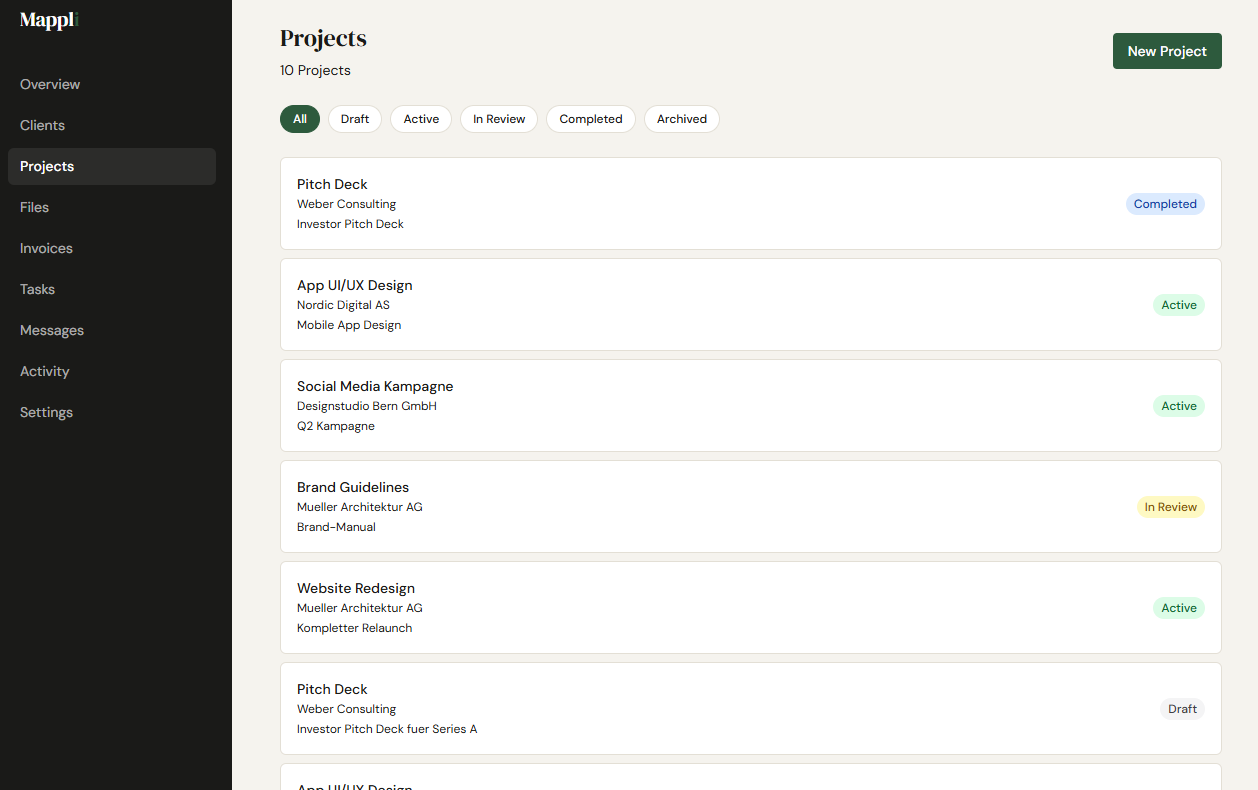1258x790 pixels.
Task: Click the Mappli logo
Action: pyautogui.click(x=48, y=20)
